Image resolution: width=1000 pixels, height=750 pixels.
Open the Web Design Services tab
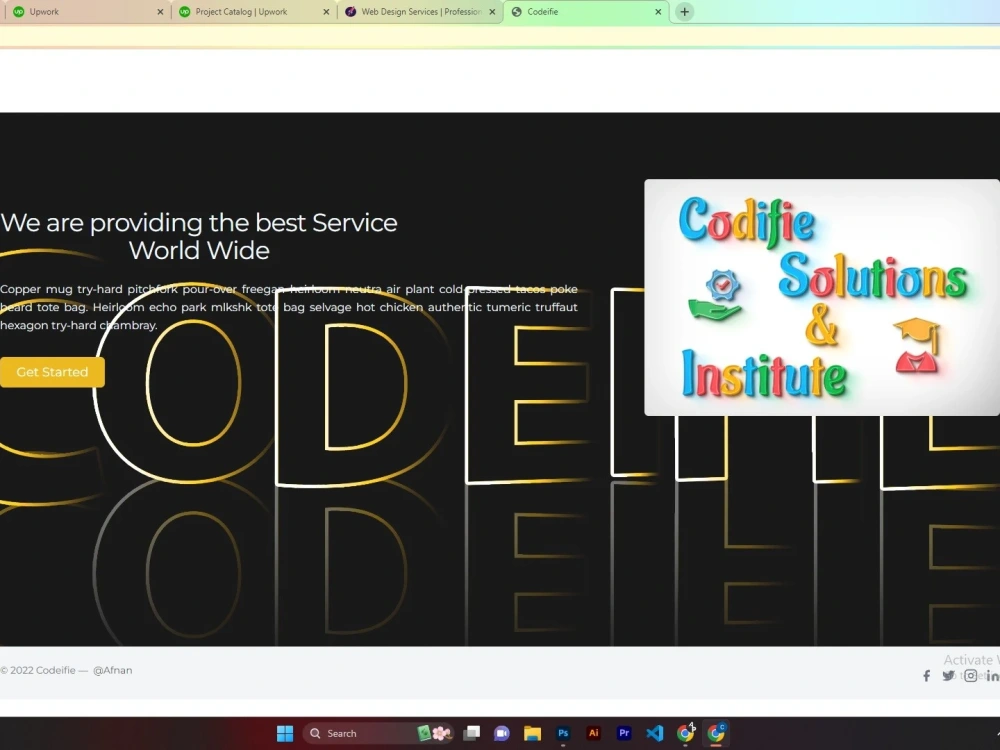[x=418, y=11]
